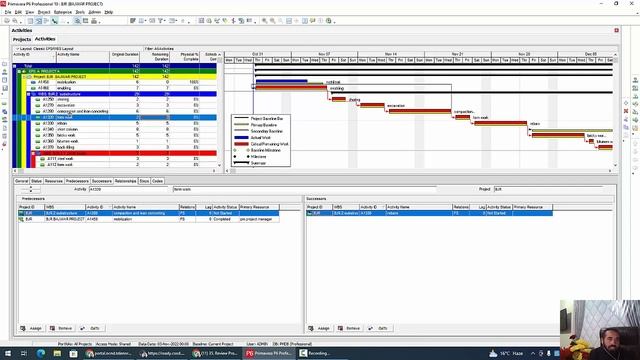The height and width of the screenshot is (360, 640).
Task: Open the Layout options dropdown arrow
Action: 18,49
